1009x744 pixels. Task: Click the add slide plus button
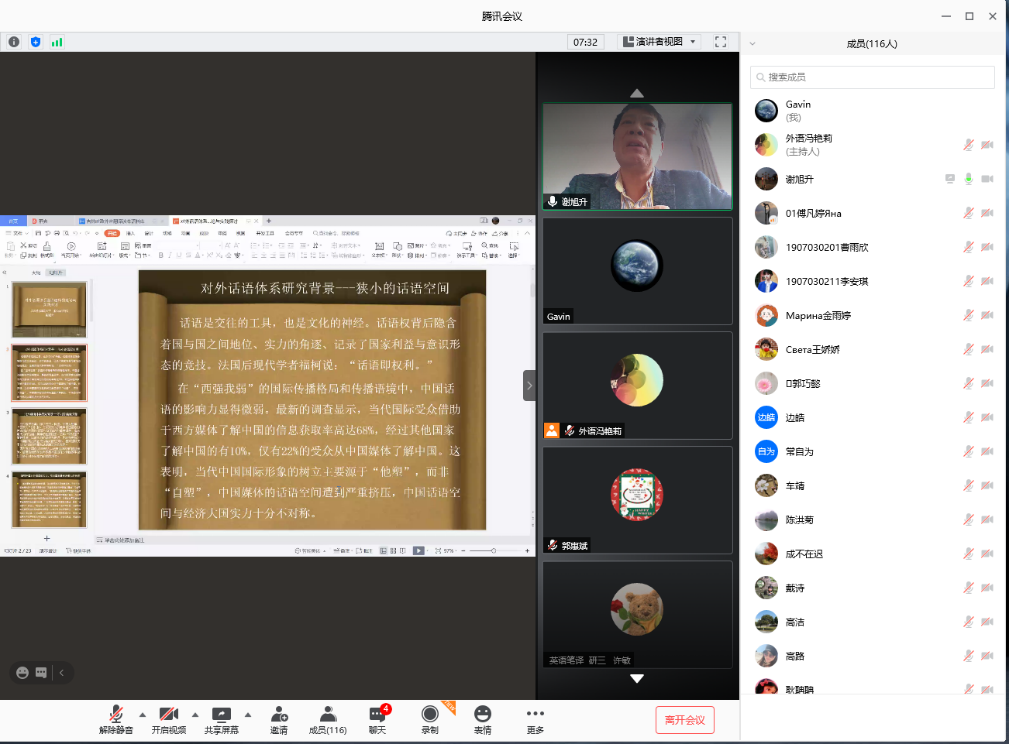pos(46,538)
